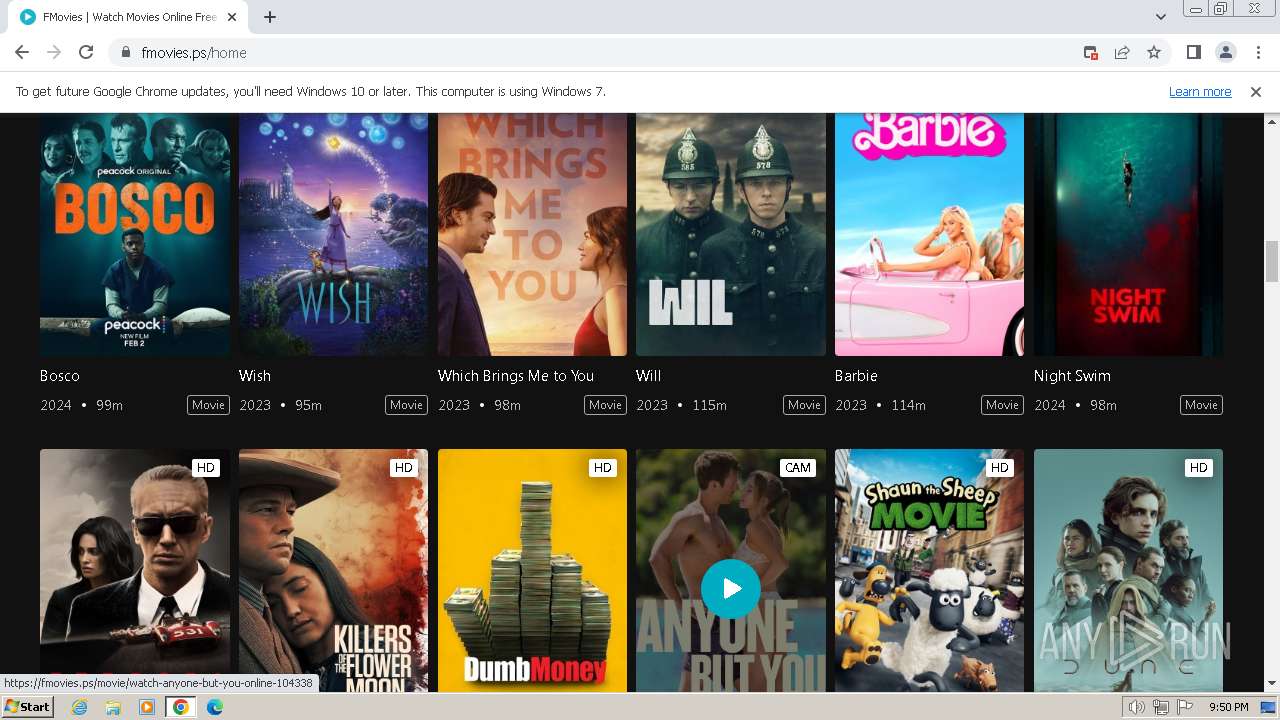
Task: Open the network tray icon
Action: tap(1161, 707)
